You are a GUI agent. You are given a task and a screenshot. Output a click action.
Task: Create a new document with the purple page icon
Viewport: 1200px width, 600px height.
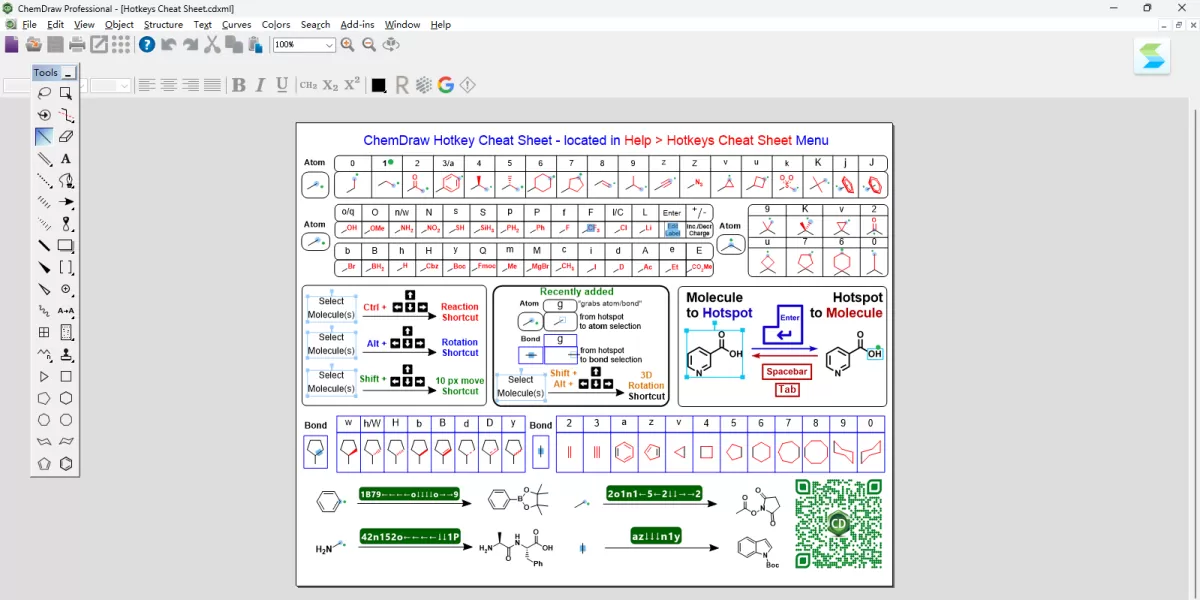pyautogui.click(x=12, y=44)
